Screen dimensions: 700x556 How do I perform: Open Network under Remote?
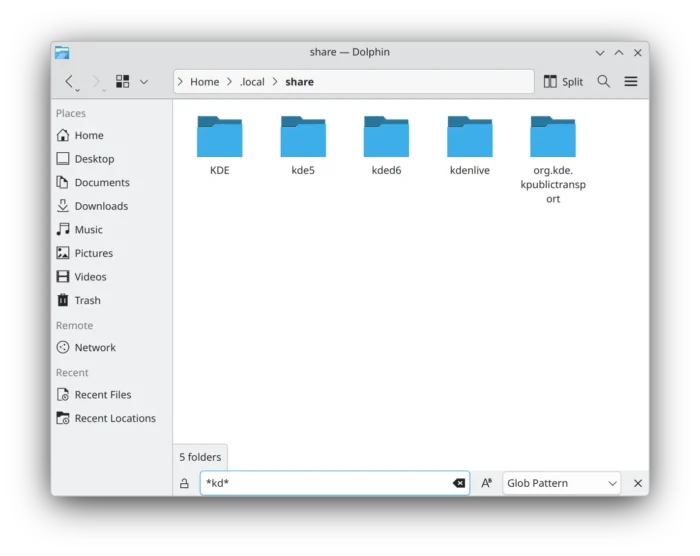pyautogui.click(x=112, y=347)
